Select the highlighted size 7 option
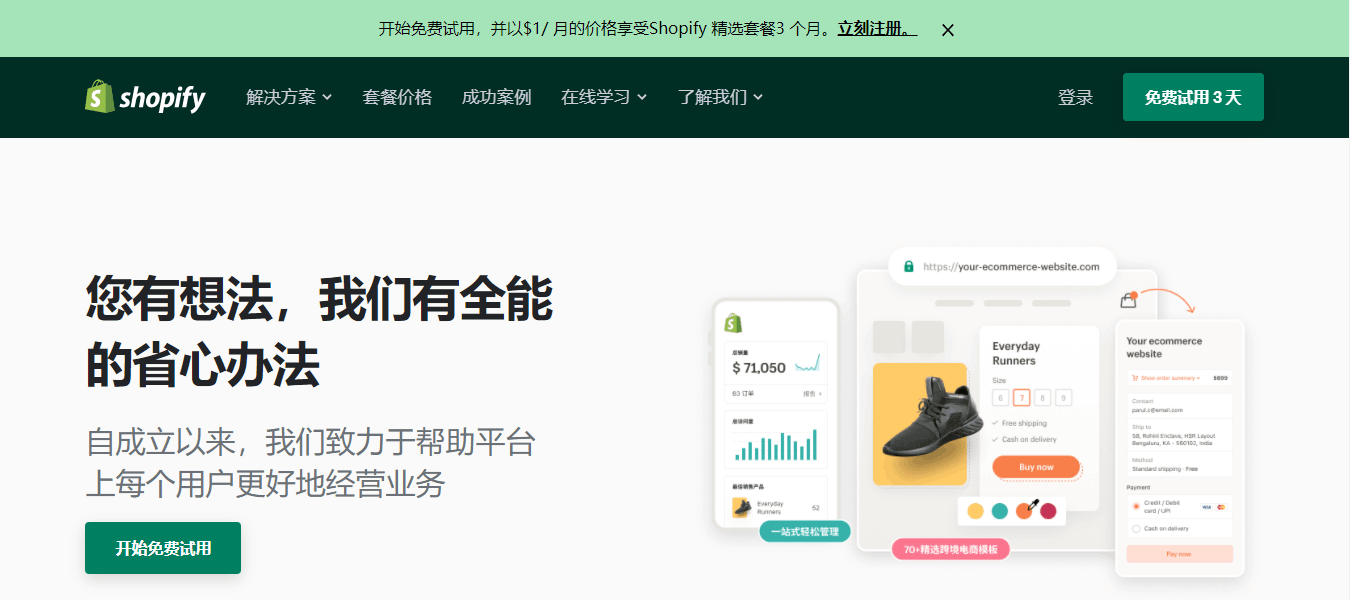Image resolution: width=1350 pixels, height=600 pixels. 1021,398
